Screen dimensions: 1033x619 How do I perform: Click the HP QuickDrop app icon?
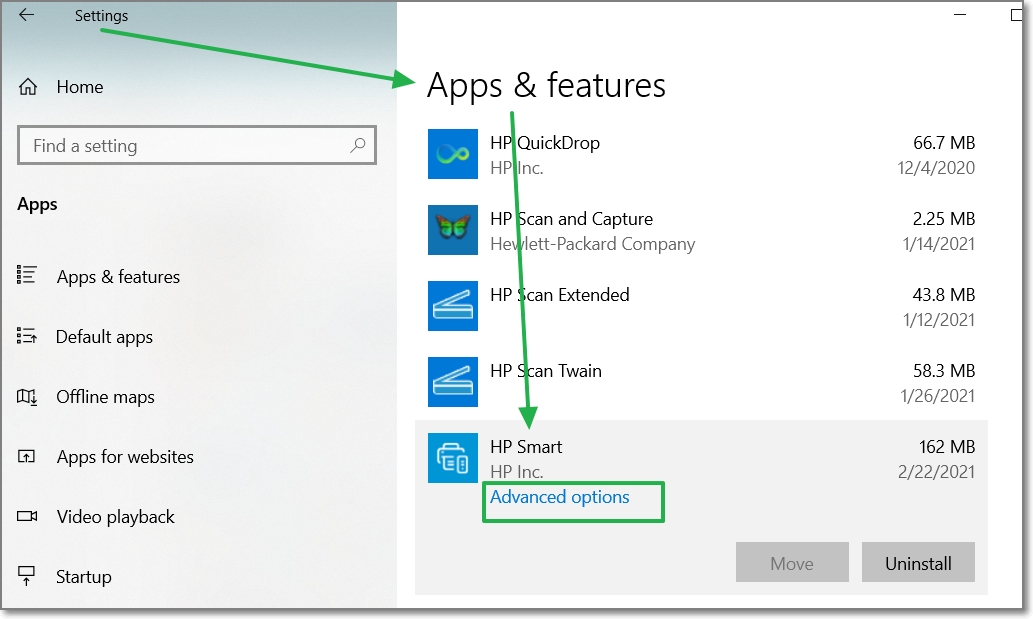453,154
